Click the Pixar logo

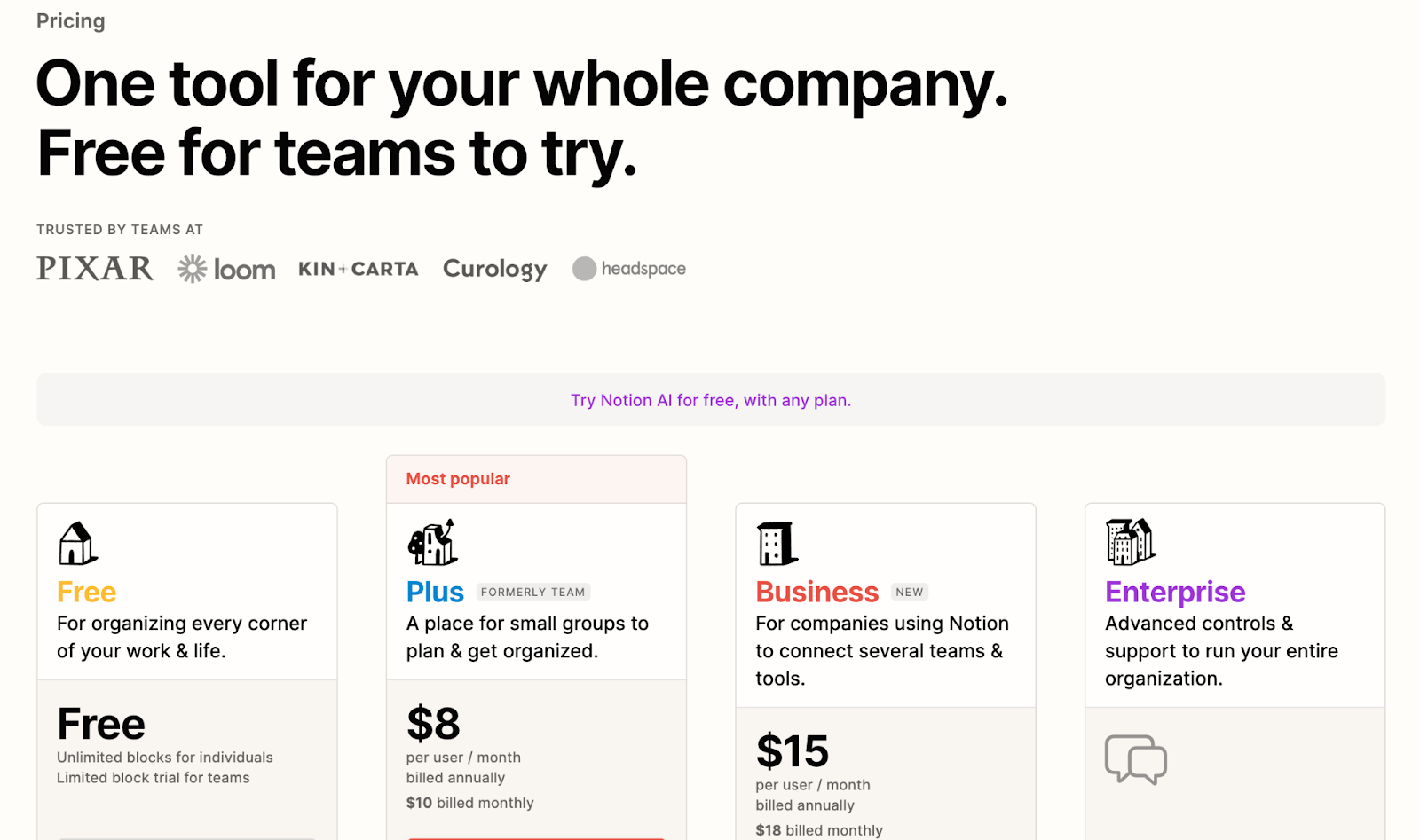pyautogui.click(x=95, y=269)
